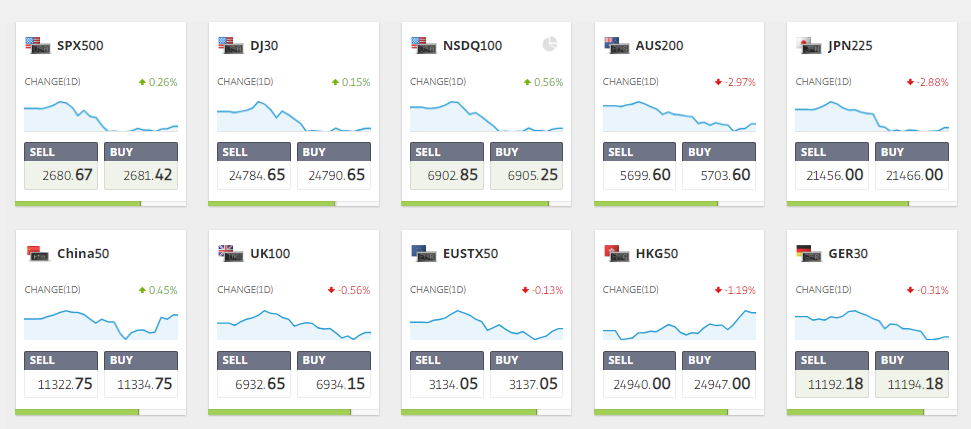Click the EUSTX50 EU flag icon
971x429 pixels.
424,253
